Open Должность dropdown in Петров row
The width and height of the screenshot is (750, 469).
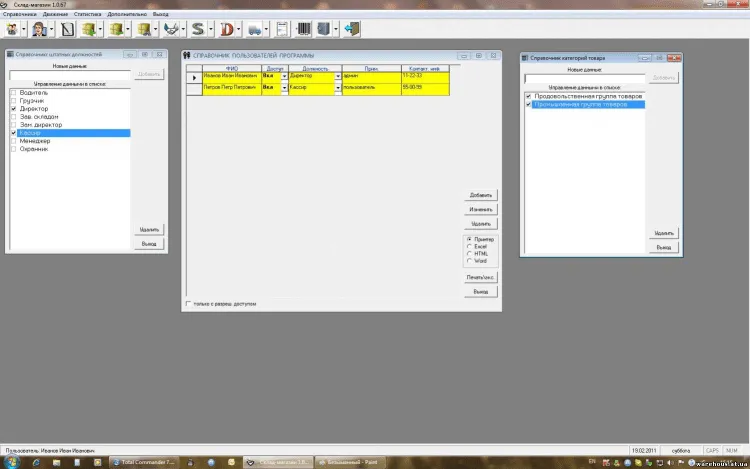[x=338, y=88]
